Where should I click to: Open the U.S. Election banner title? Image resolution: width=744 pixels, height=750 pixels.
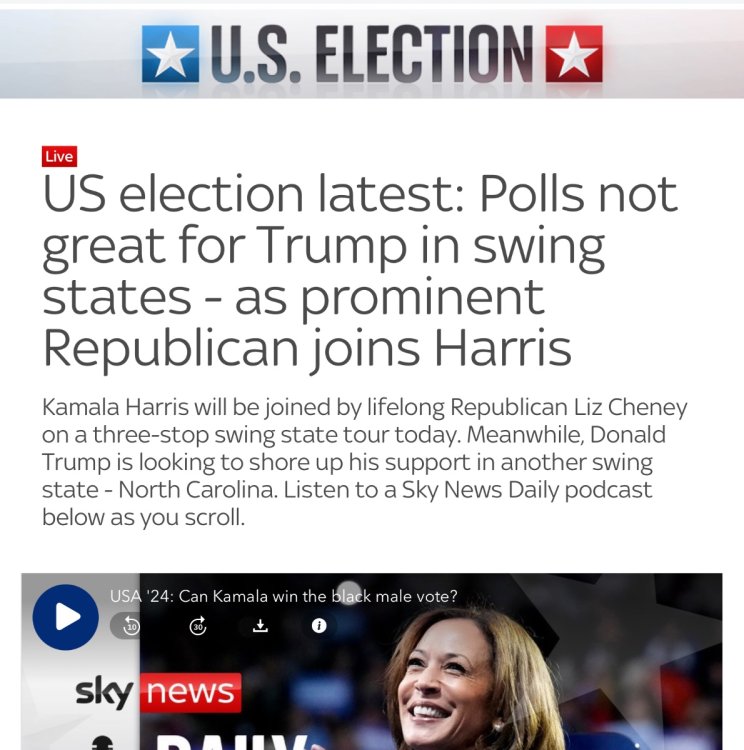[372, 54]
